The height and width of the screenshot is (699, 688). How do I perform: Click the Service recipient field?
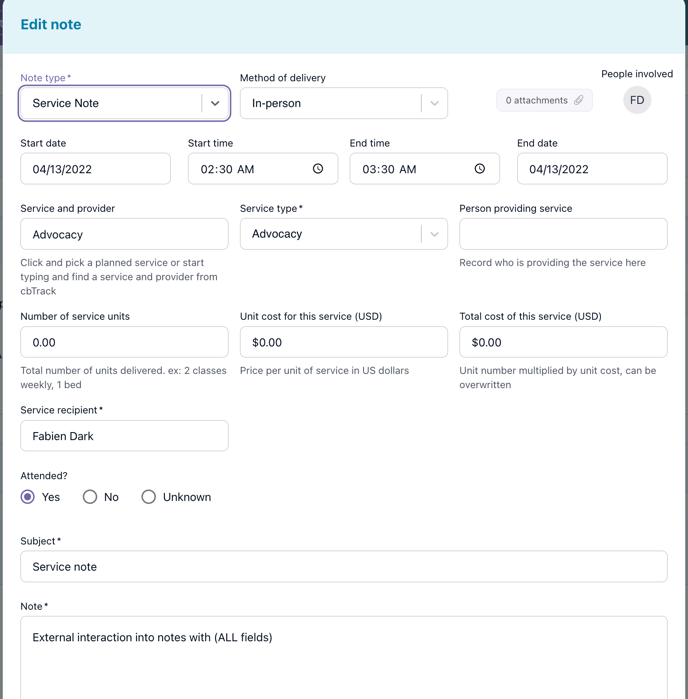point(124,436)
